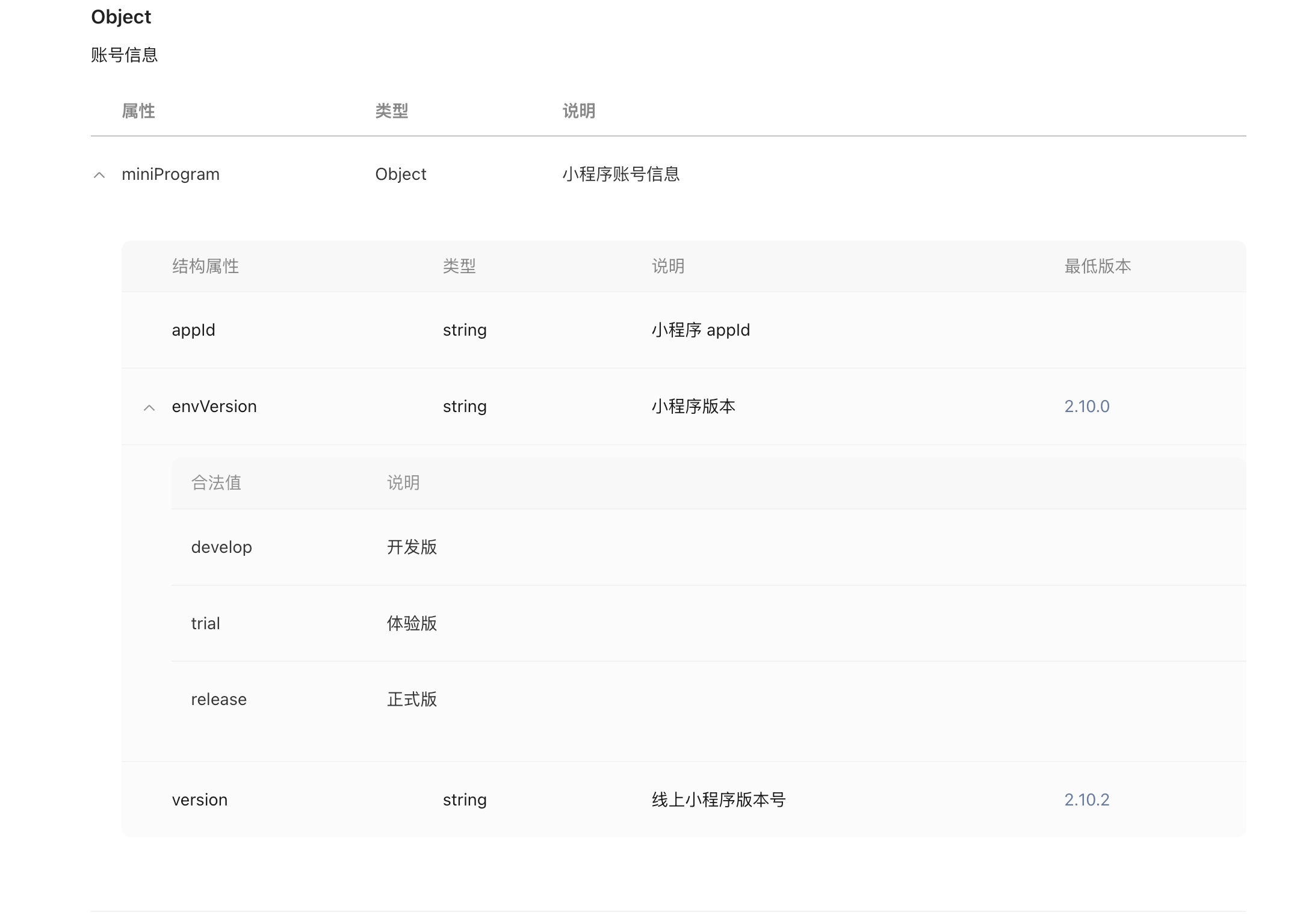Click the trial legal value
This screenshot has height=924, width=1306.
pos(205,624)
